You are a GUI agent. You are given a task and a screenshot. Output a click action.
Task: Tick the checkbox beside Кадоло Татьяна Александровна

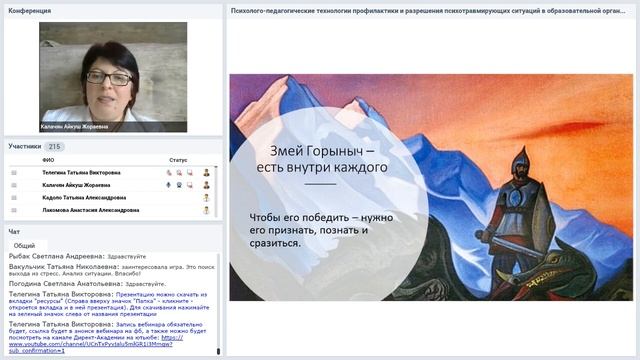click(14, 198)
